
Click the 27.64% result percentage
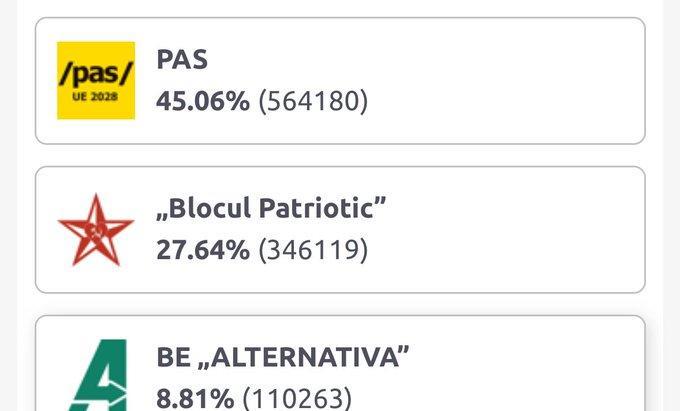[x=203, y=250]
